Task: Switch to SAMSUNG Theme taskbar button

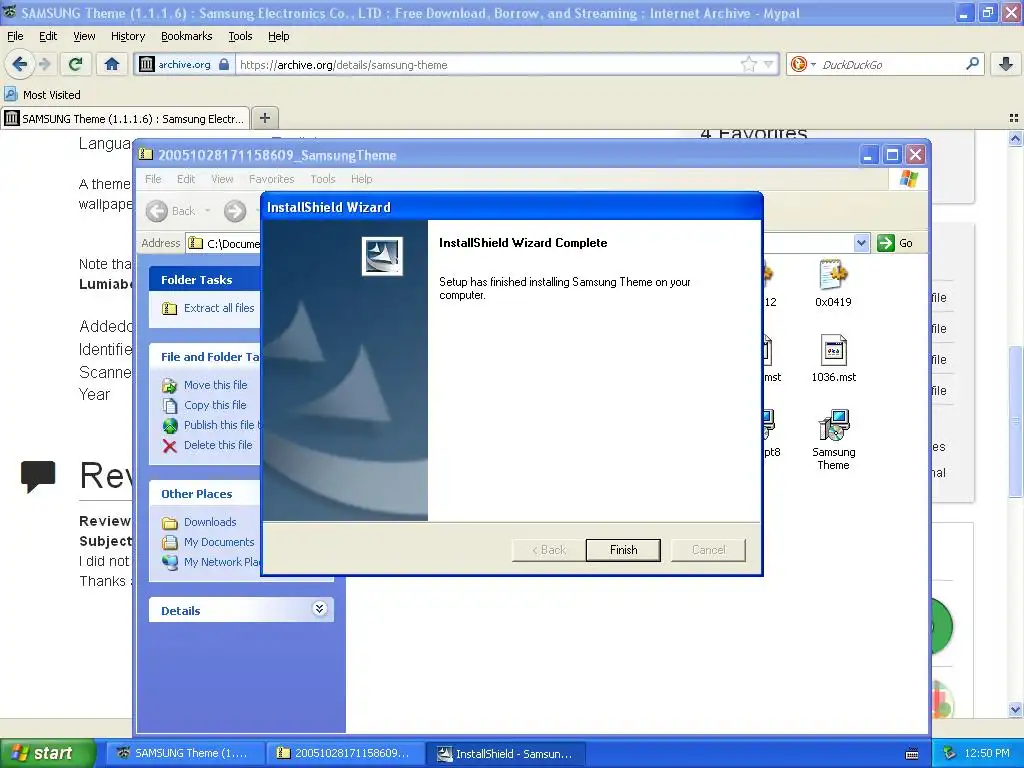Action: coord(185,753)
